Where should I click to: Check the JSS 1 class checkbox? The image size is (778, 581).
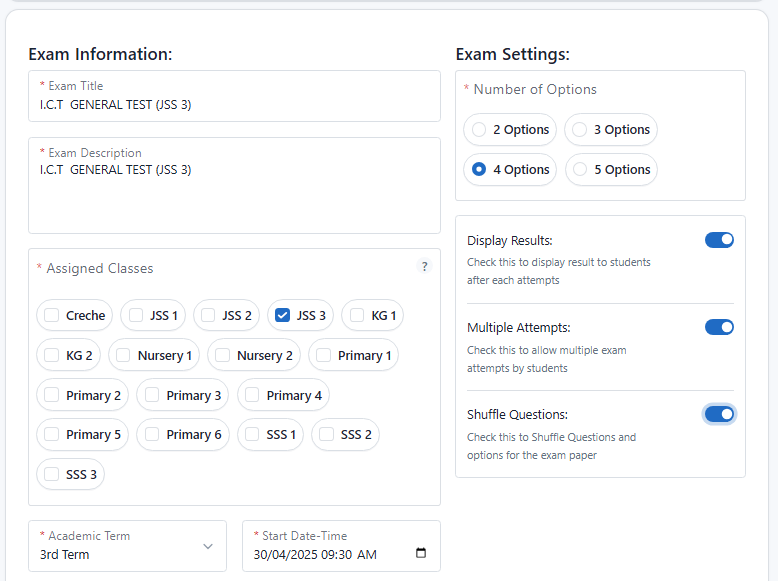[136, 316]
